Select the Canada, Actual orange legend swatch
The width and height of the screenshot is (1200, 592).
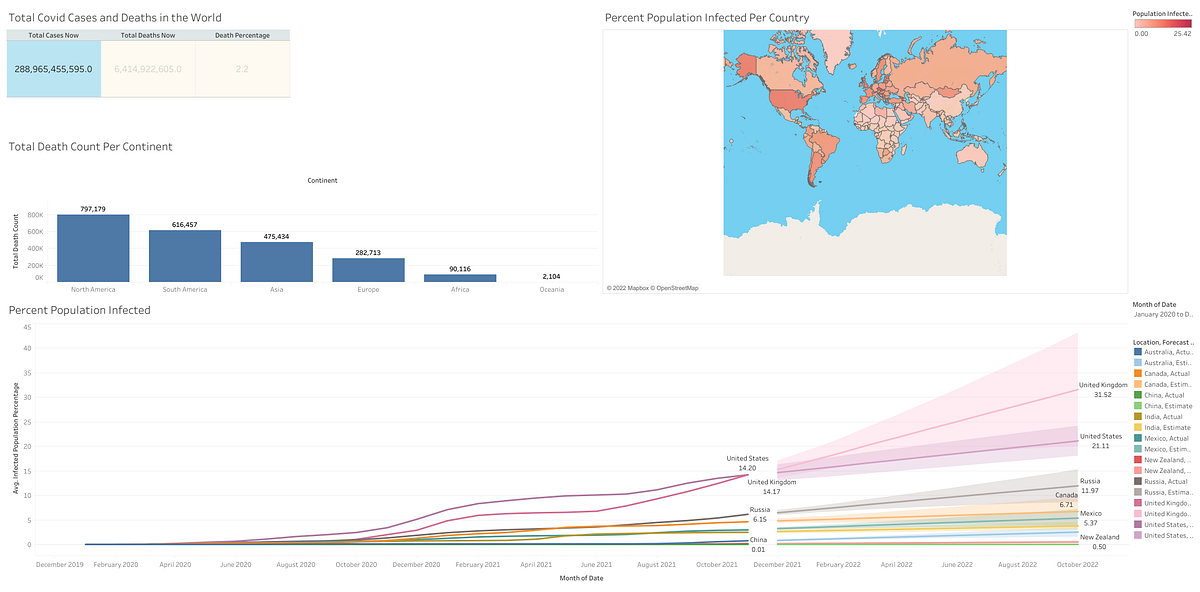pyautogui.click(x=1138, y=374)
